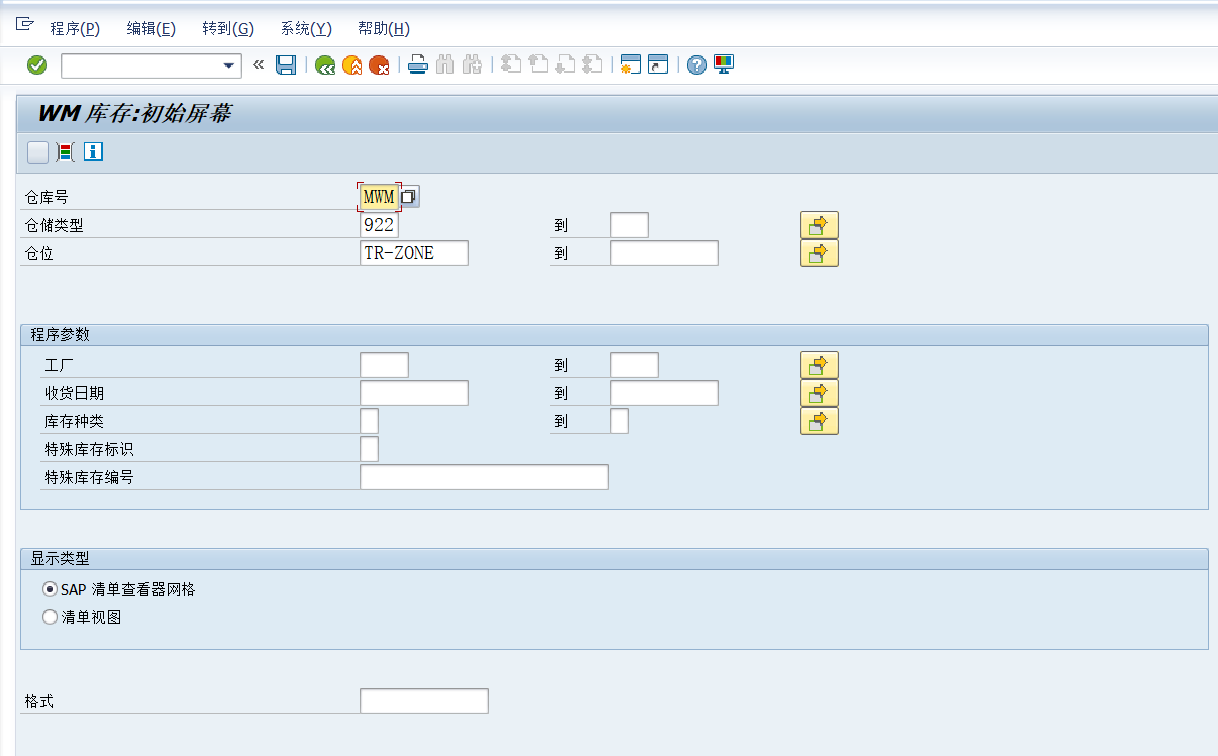Click the WM 库存:初始屏幕 title text
Image resolution: width=1218 pixels, height=756 pixels.
coord(134,113)
